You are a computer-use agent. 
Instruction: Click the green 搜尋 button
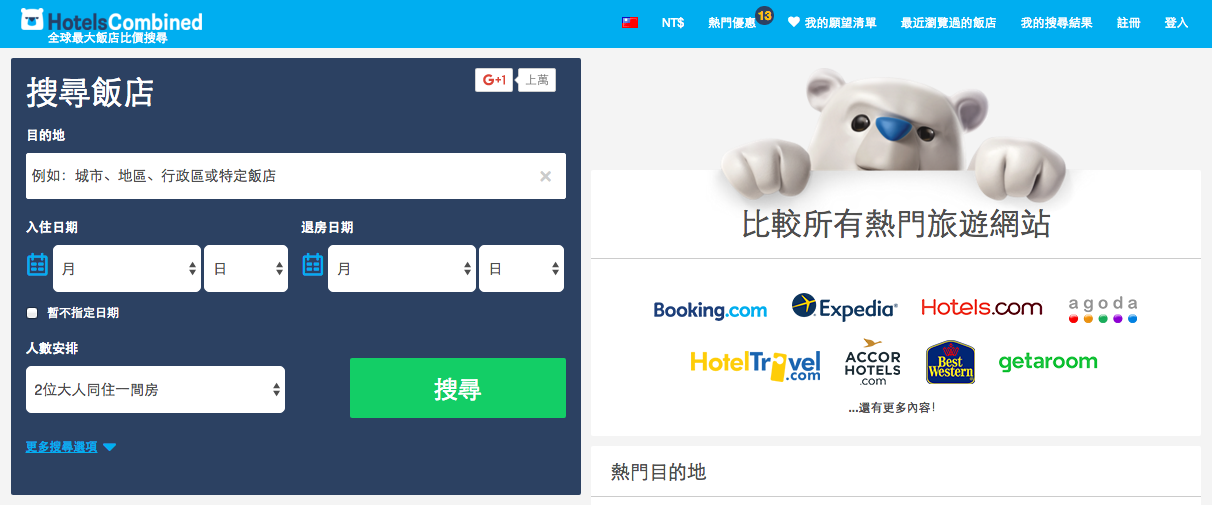[458, 388]
